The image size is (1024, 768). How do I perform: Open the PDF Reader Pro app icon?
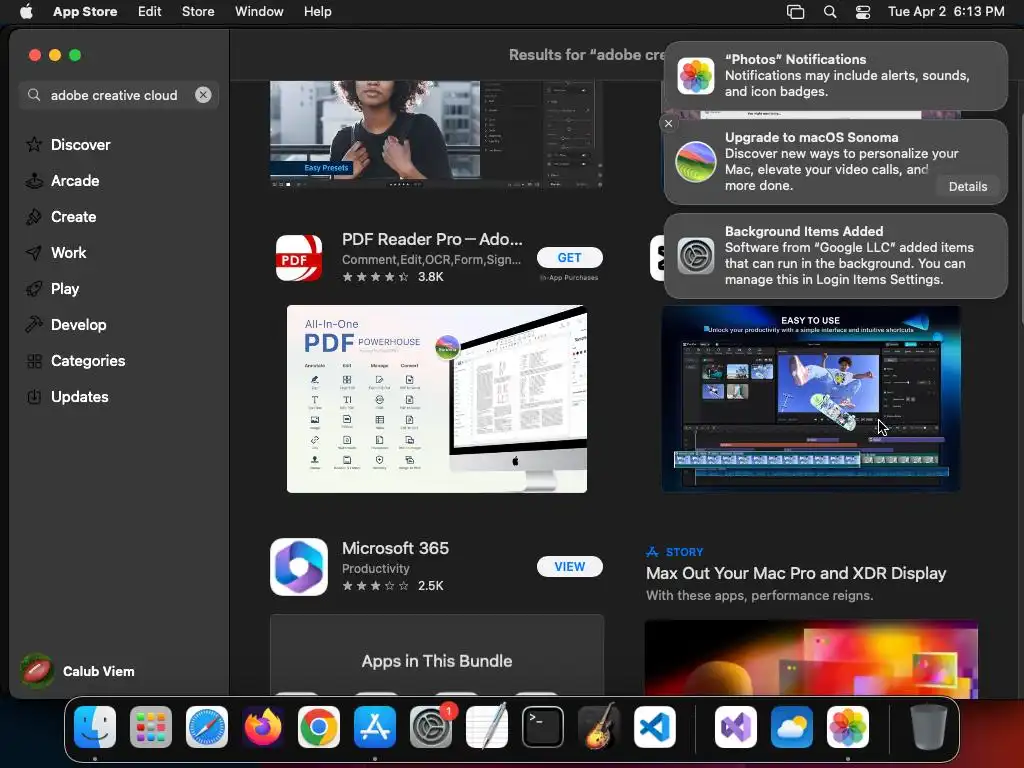pyautogui.click(x=298, y=258)
